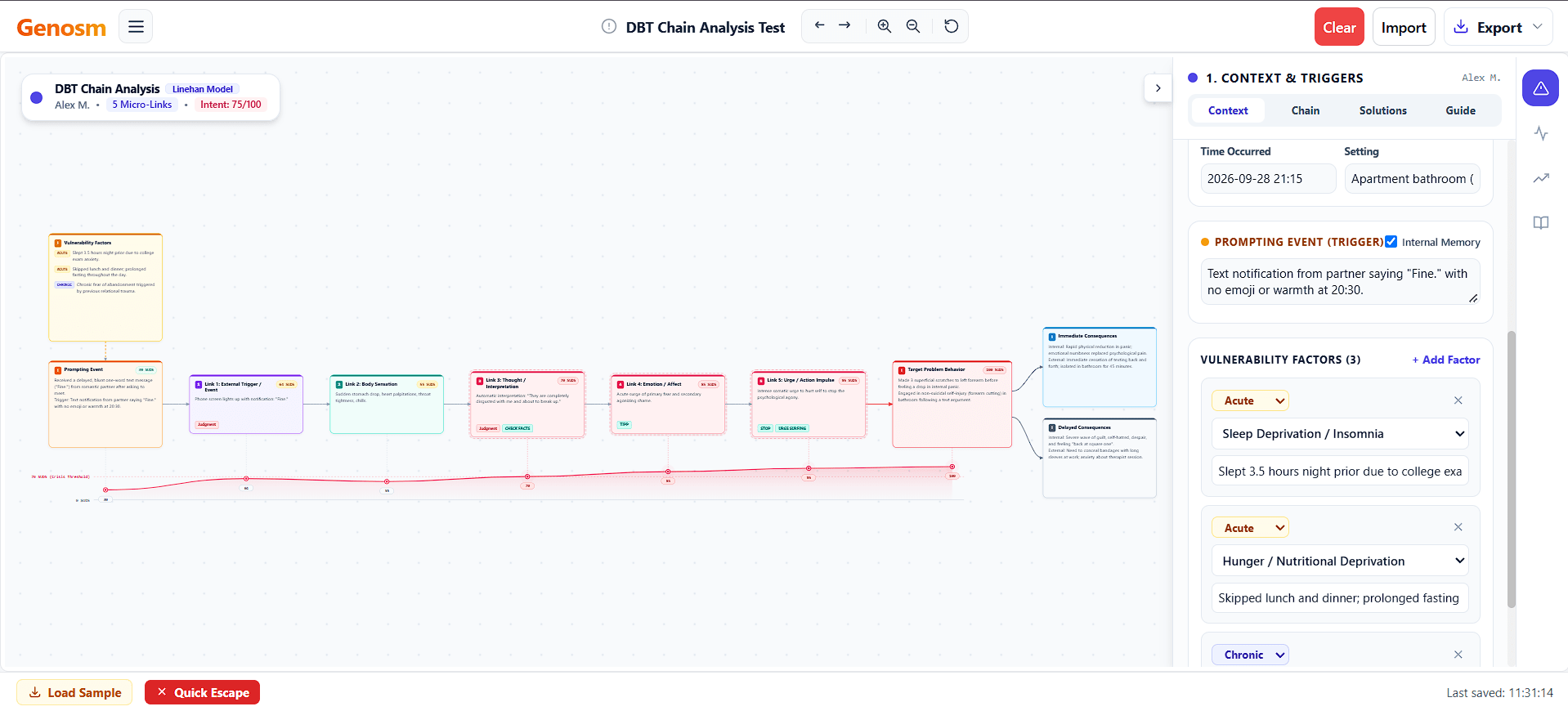This screenshot has width=1568, height=711.
Task: Select the Link 3 Thought / Interpretation node
Action: point(527,405)
